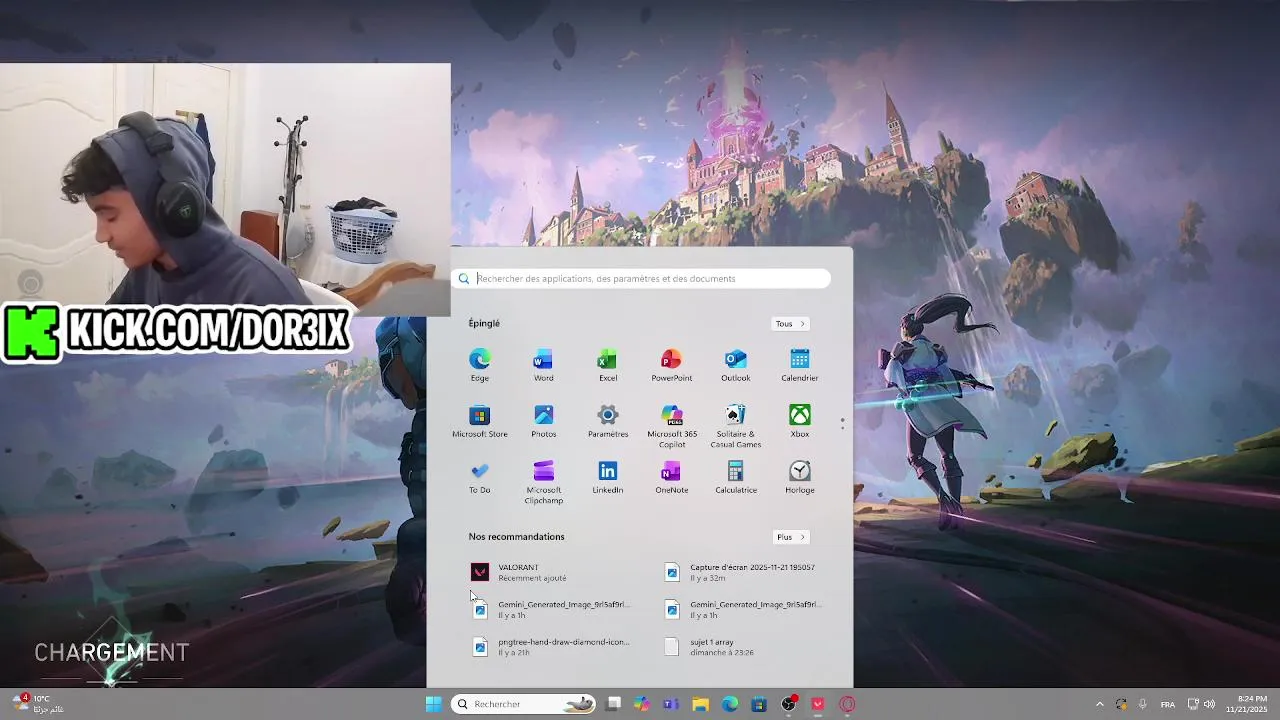Viewport: 1280px width, 720px height.
Task: Open Capture d'écran 2025-11-21 195057 file
Action: [744, 572]
